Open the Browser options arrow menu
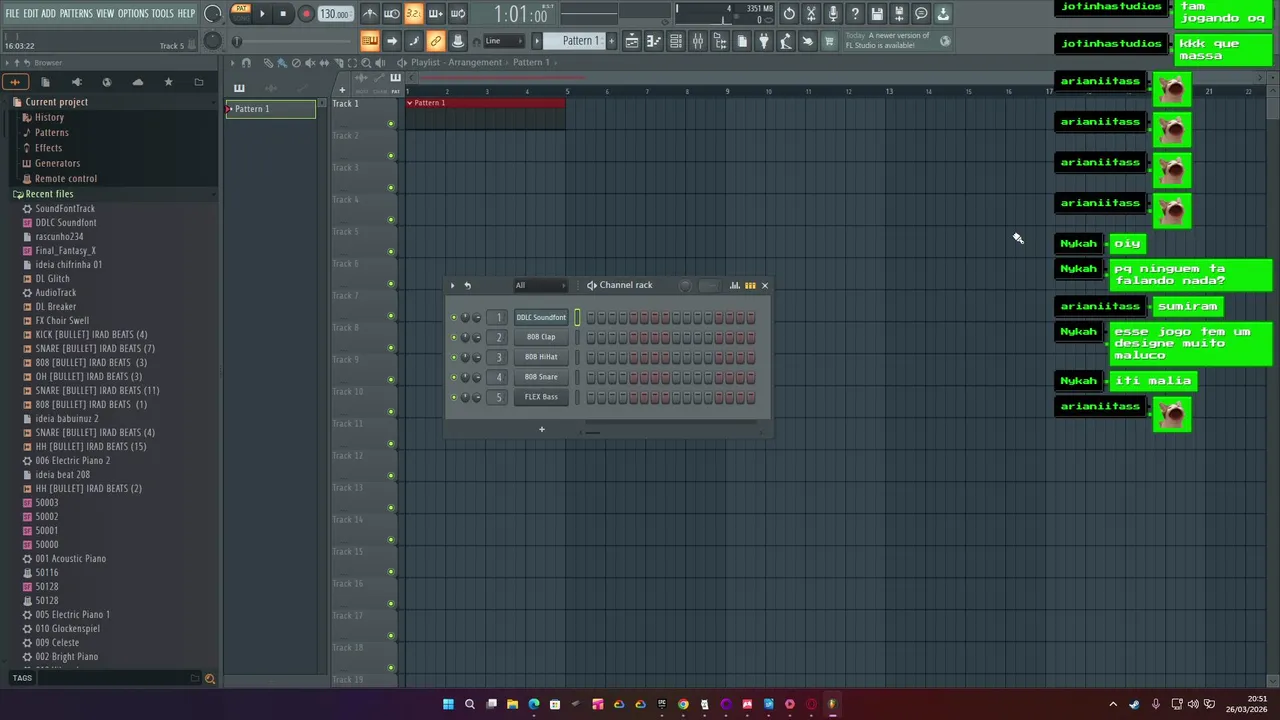Viewport: 1280px width, 720px height. pyautogui.click(x=7, y=63)
